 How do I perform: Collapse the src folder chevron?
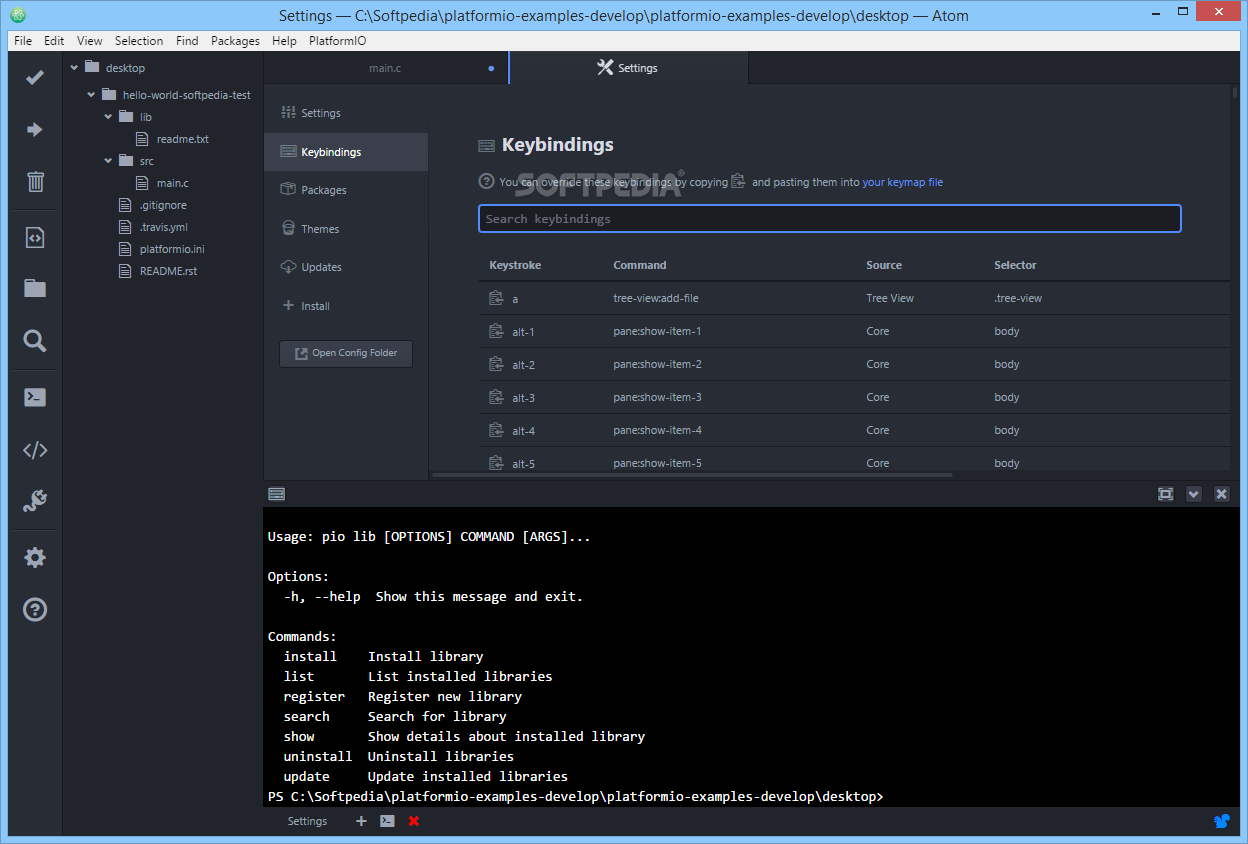[108, 161]
